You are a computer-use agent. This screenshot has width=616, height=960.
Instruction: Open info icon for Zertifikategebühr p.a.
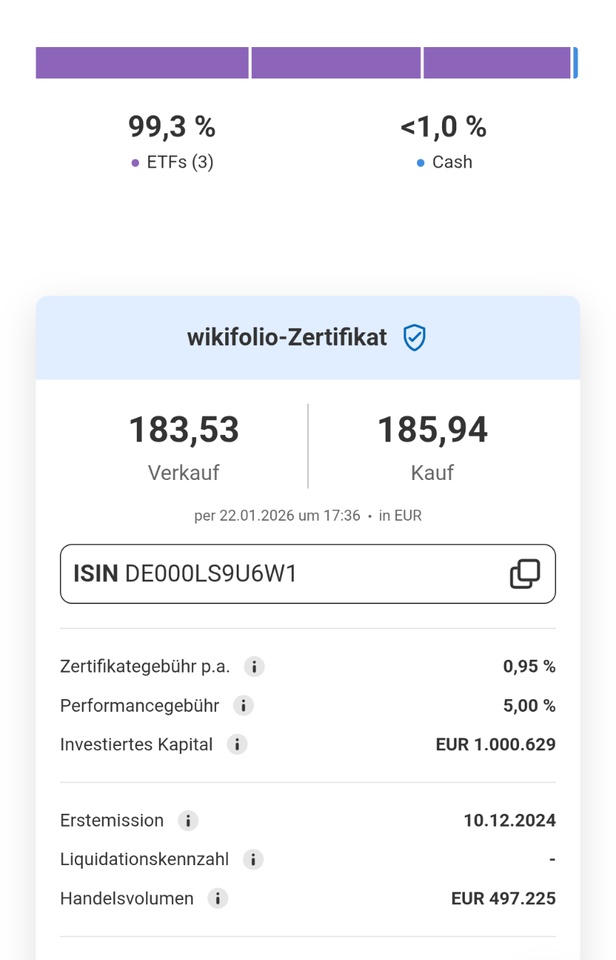[254, 667]
